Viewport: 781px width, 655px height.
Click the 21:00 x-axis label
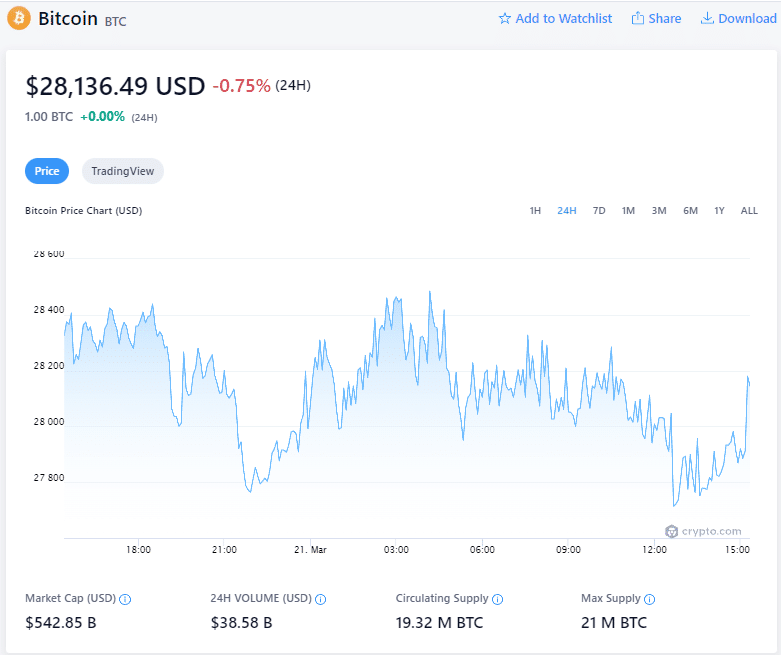pos(224,549)
